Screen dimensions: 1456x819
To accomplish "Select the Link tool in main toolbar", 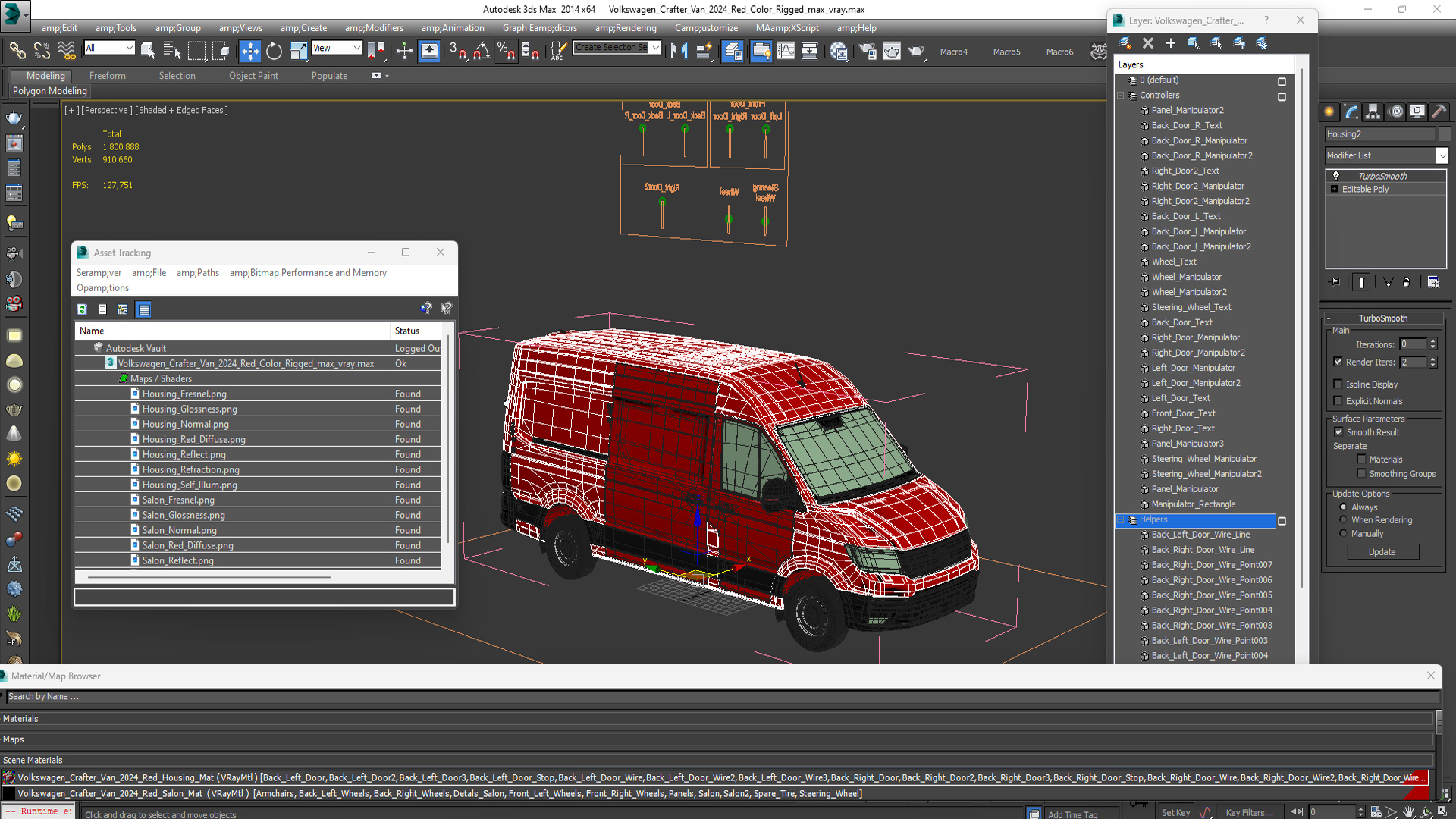I will pyautogui.click(x=17, y=51).
